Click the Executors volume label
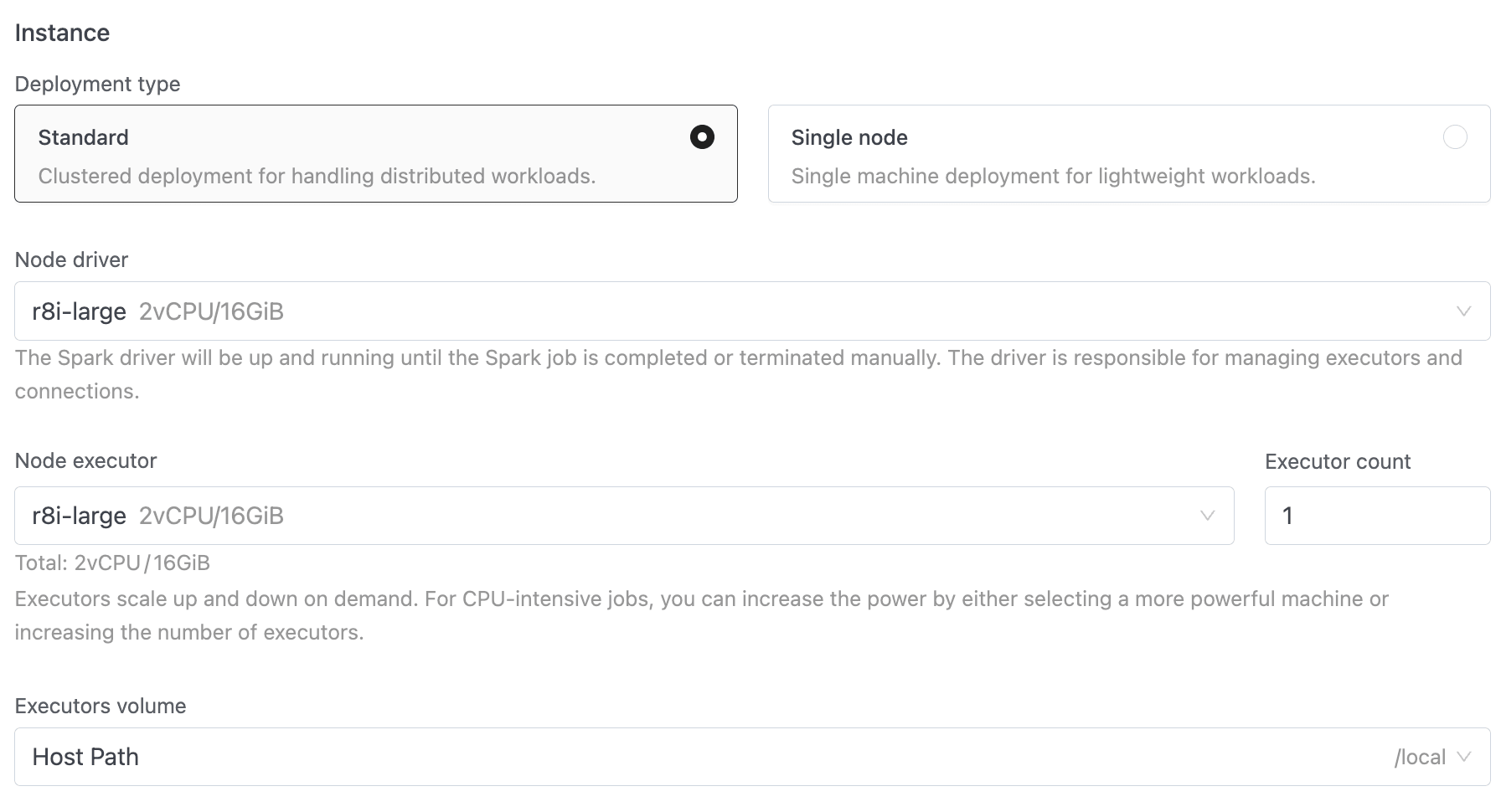The height and width of the screenshot is (812, 1501). [101, 706]
